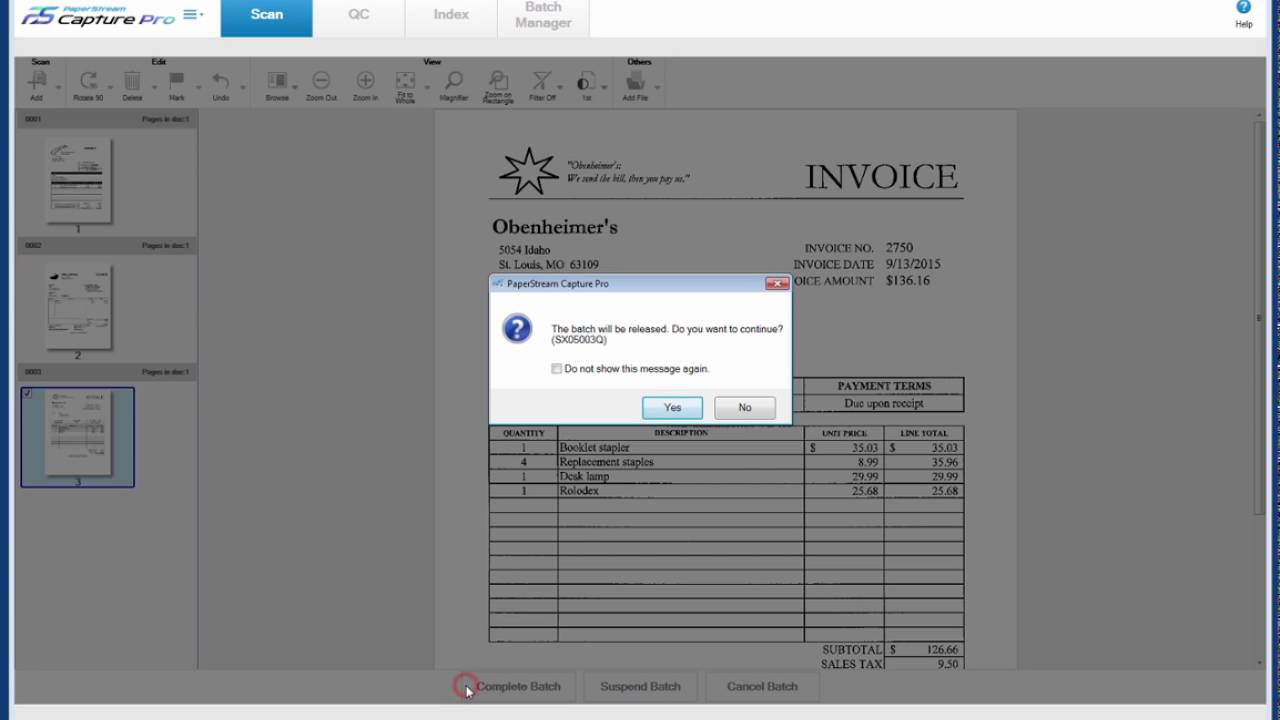This screenshot has width=1280, height=720.
Task: Click the Cancel Batch button
Action: click(x=762, y=686)
